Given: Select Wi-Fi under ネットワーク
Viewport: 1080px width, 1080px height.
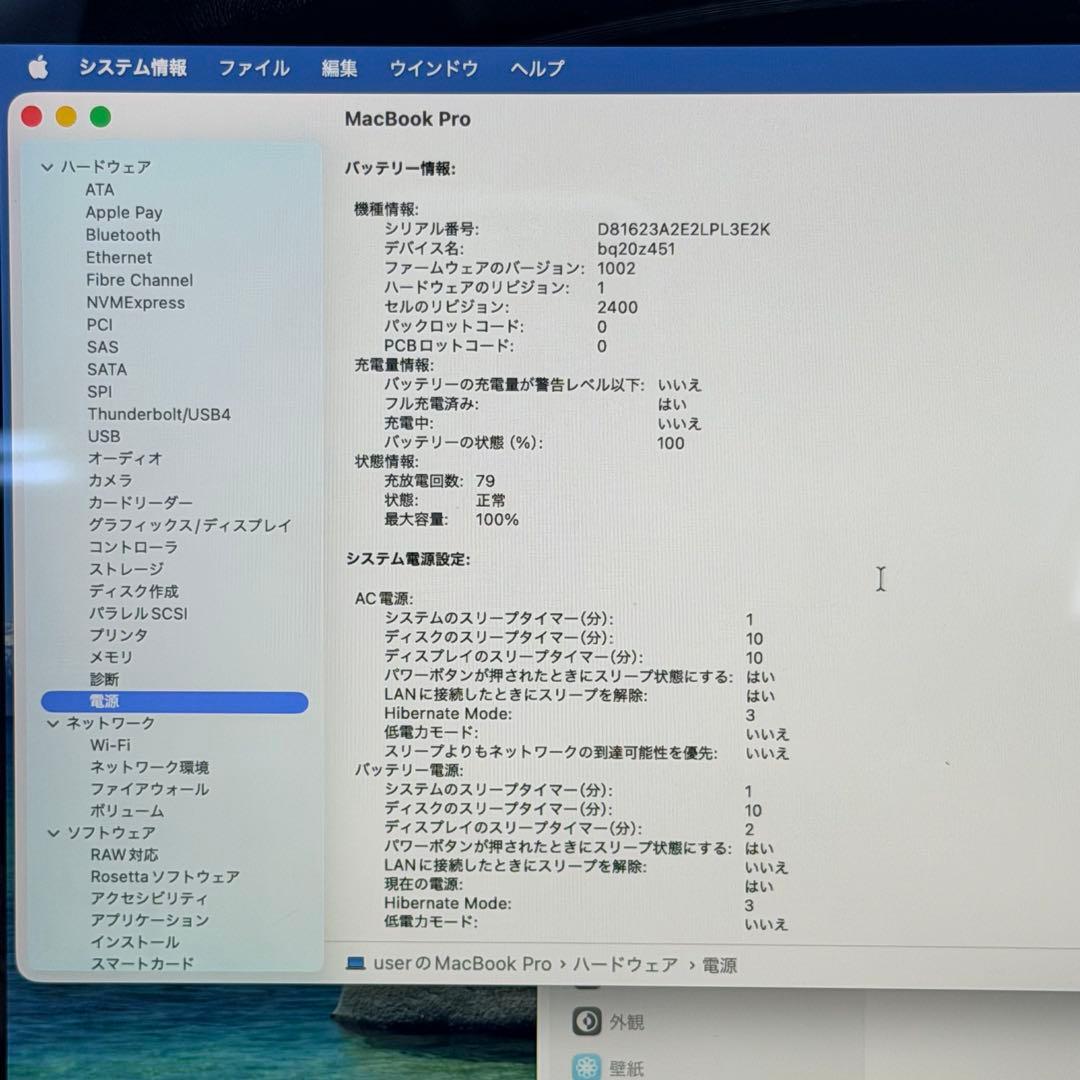Looking at the screenshot, I should point(112,745).
